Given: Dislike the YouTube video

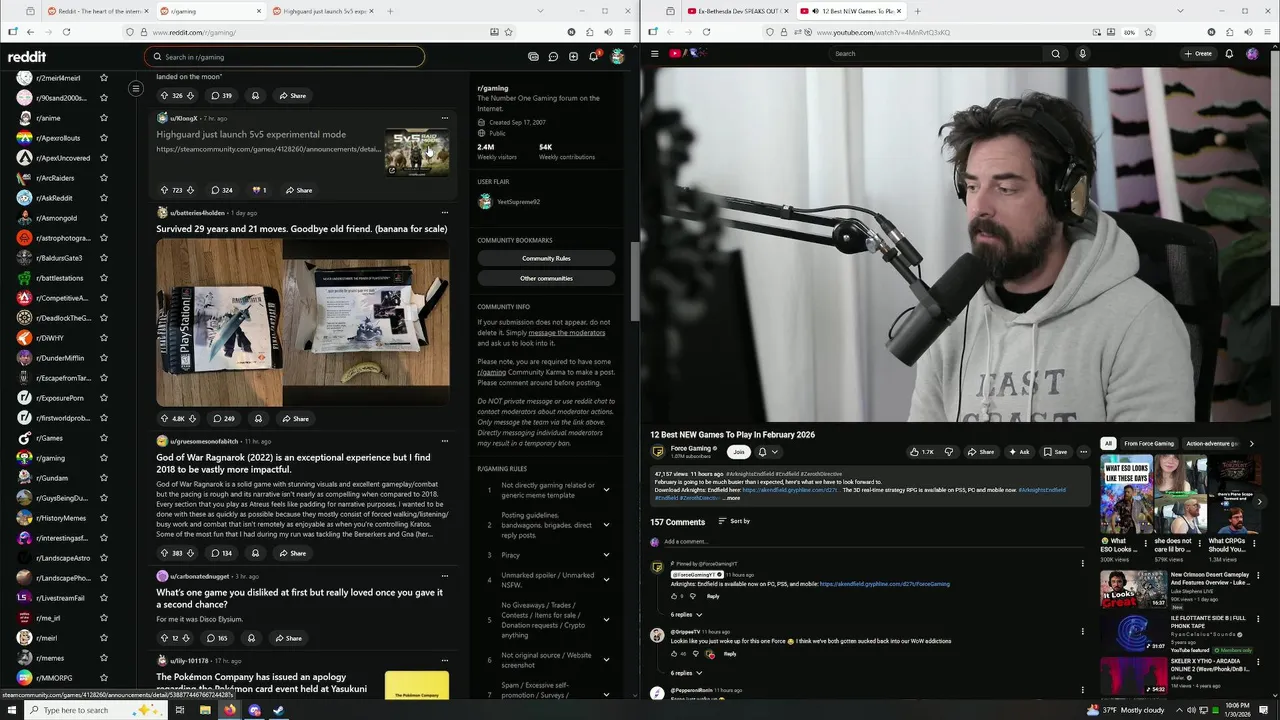Looking at the screenshot, I should (949, 452).
